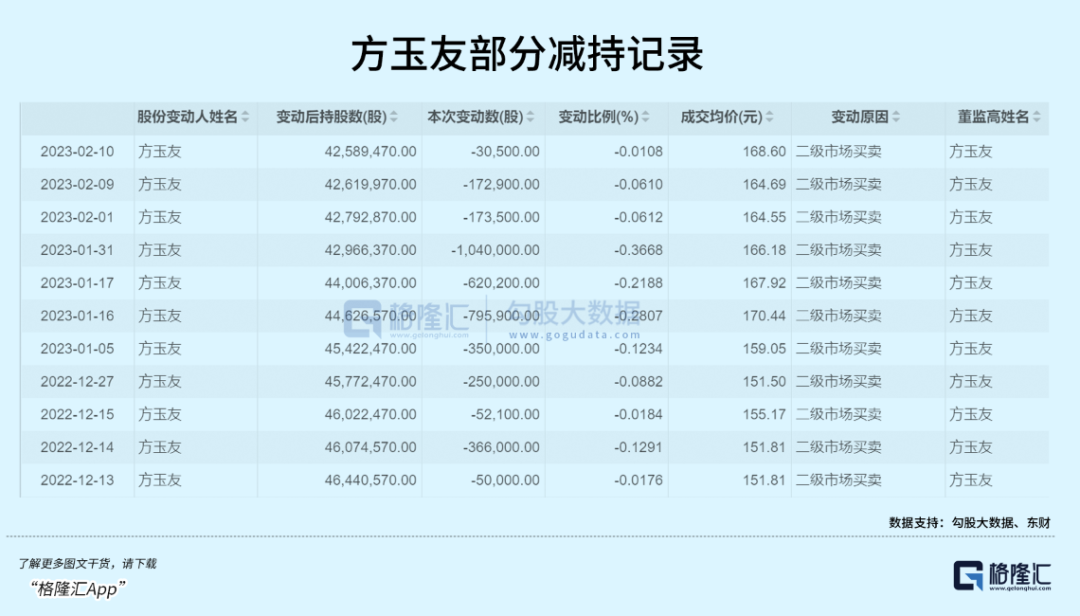The height and width of the screenshot is (616, 1080).
Task: Click change ratio -0.2188
Action: pos(638,283)
